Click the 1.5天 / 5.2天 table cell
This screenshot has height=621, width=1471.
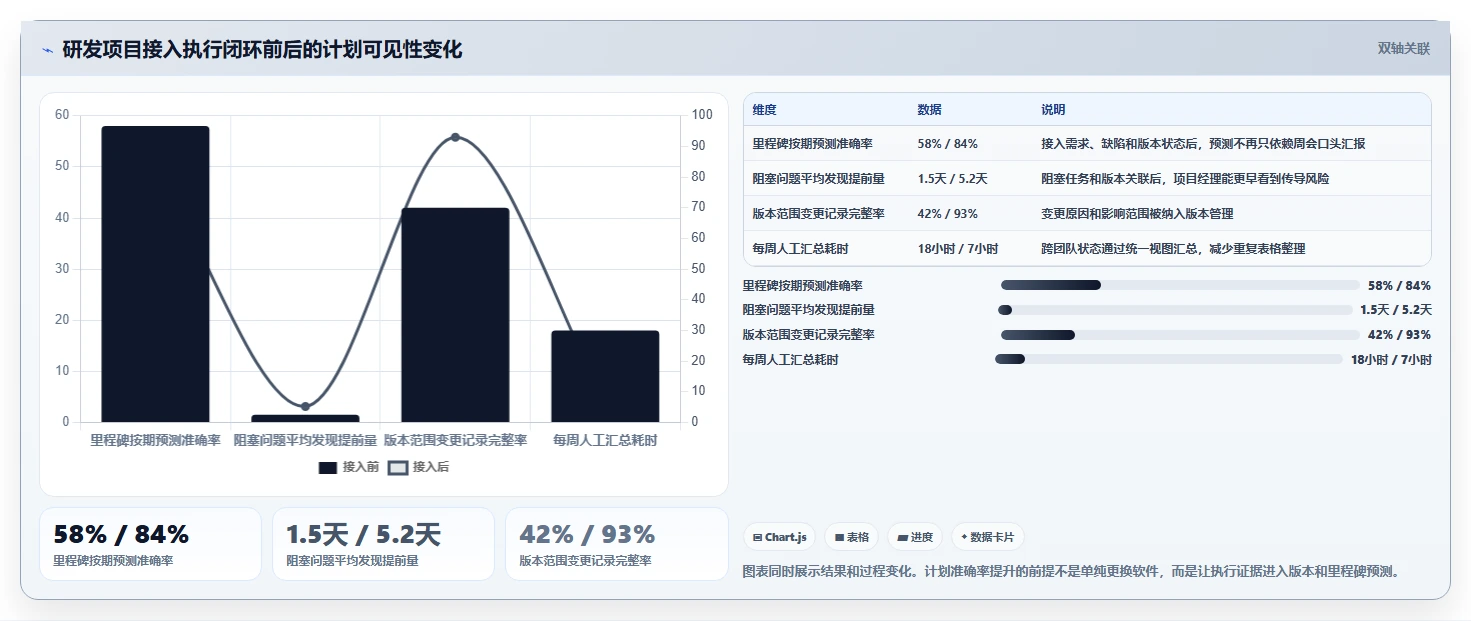pyautogui.click(x=952, y=179)
